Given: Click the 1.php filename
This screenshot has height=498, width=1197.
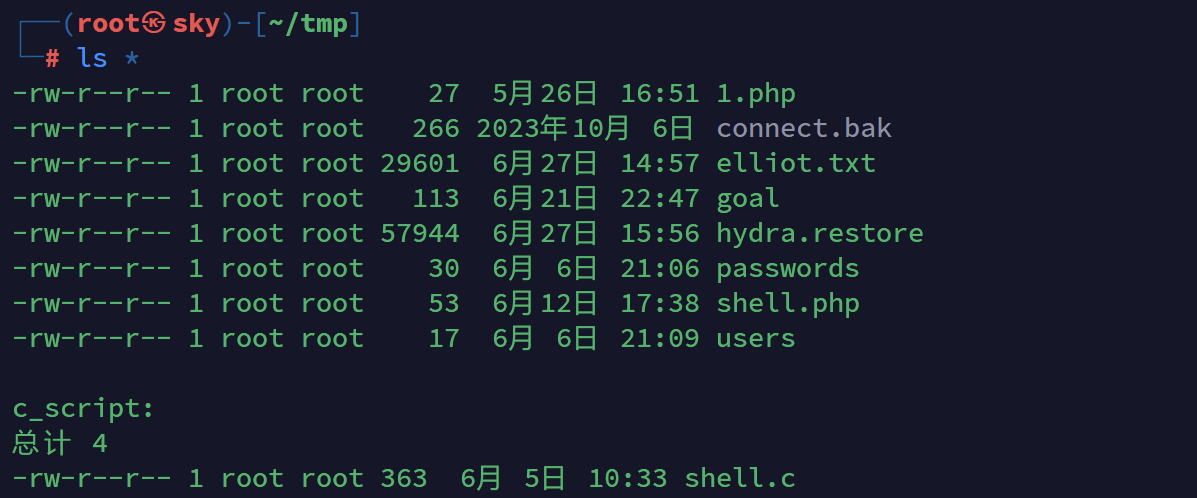Looking at the screenshot, I should (756, 94).
